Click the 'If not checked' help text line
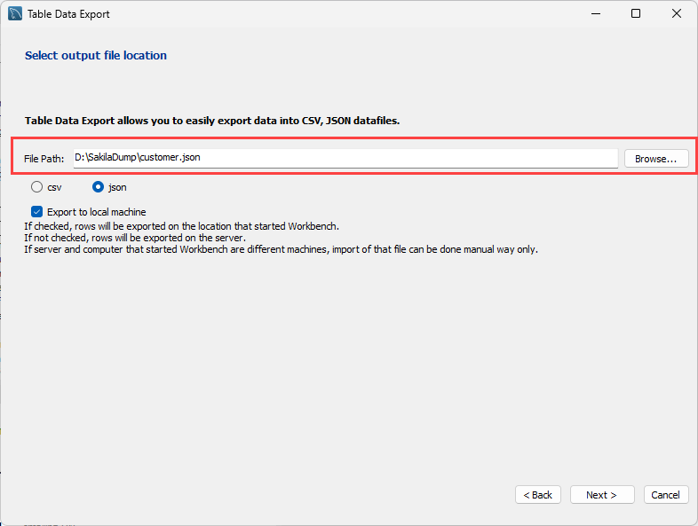 [134, 238]
